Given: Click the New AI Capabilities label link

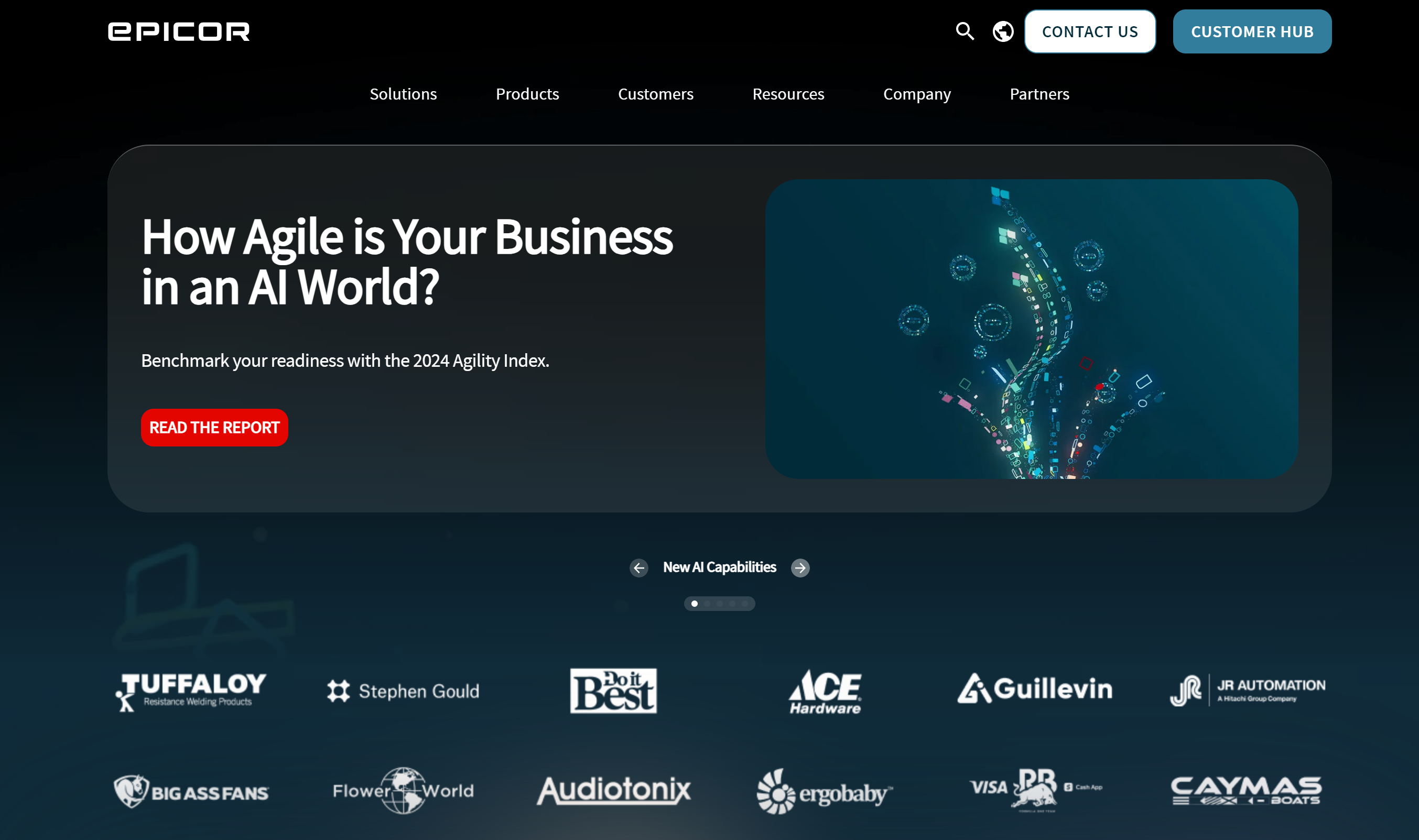Looking at the screenshot, I should pyautogui.click(x=719, y=567).
